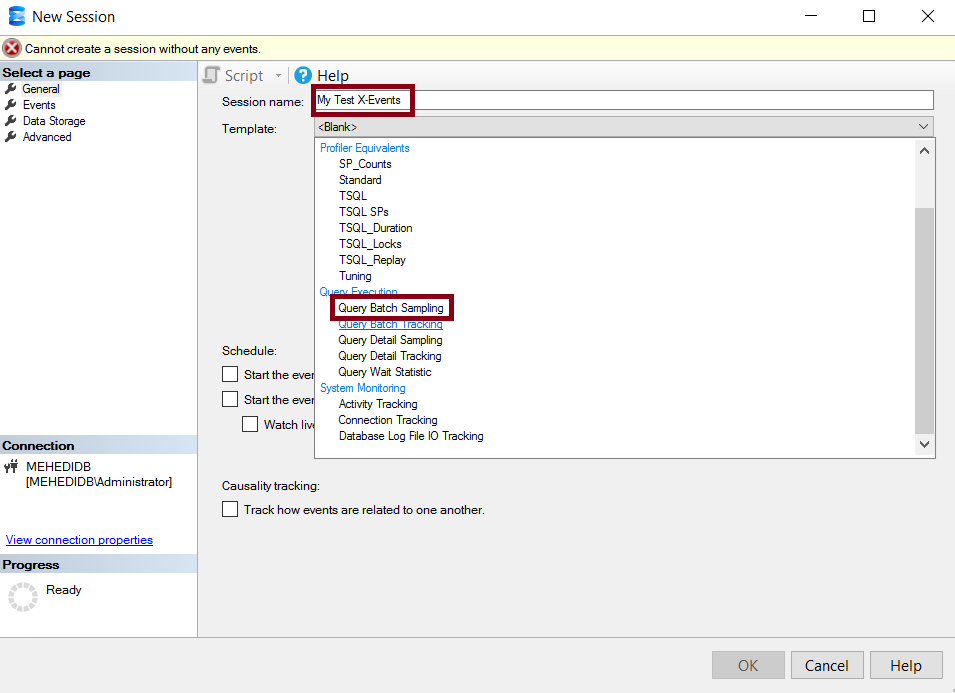Choose TSQL_Locks from template list
Viewport: 955px width, 693px height.
tap(370, 244)
